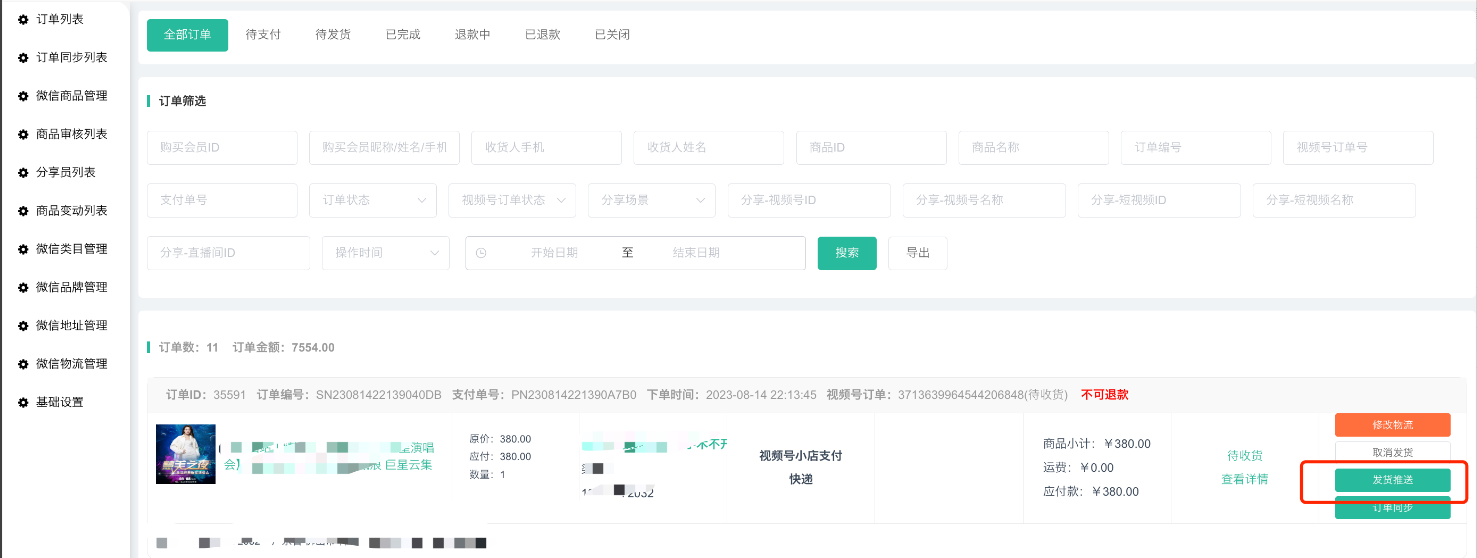This screenshot has height=558, width=1477.
Task: Click the gear icon beside 微信商品管理
Action: click(x=23, y=96)
